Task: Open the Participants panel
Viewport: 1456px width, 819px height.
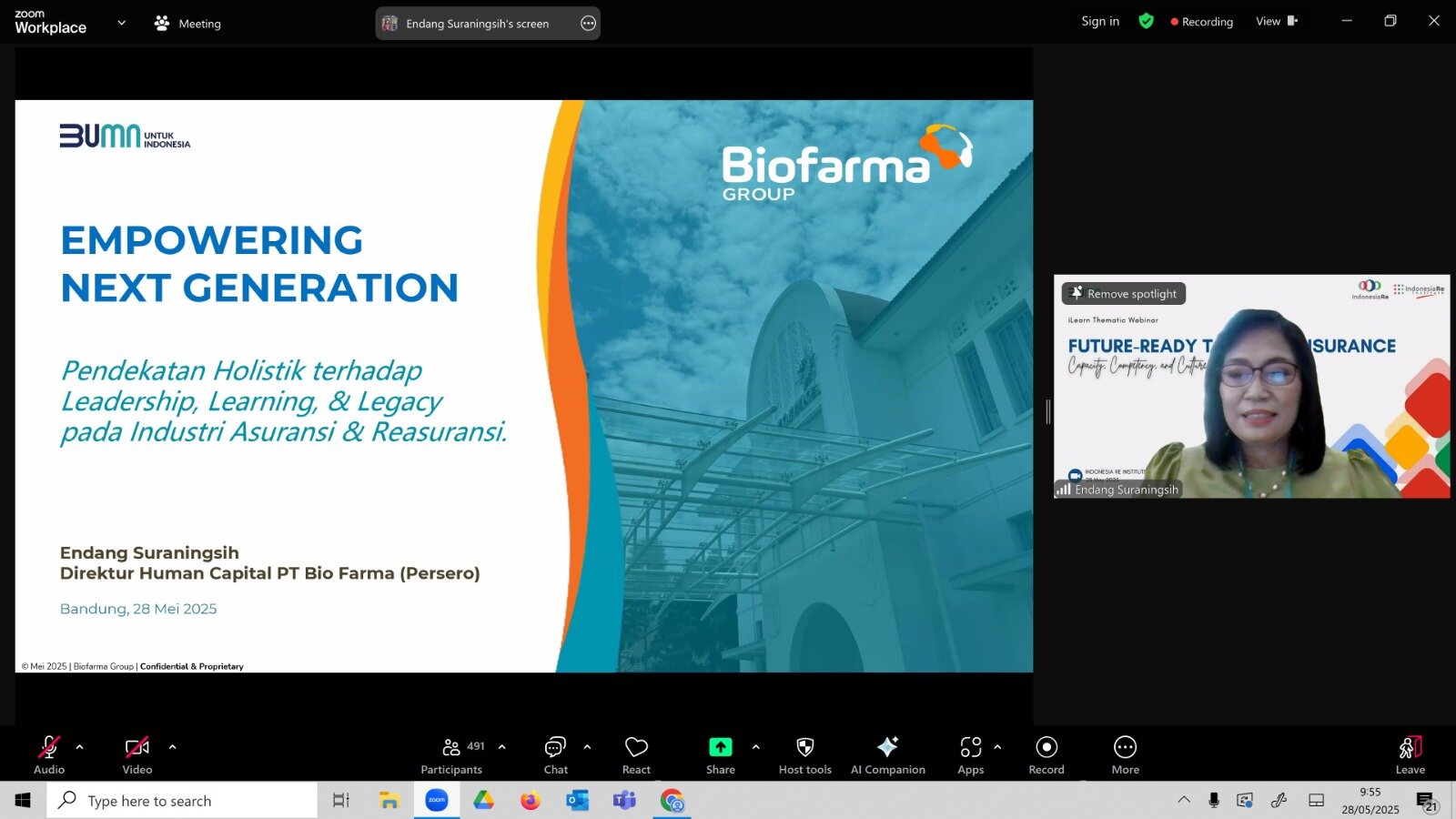Action: (451, 754)
